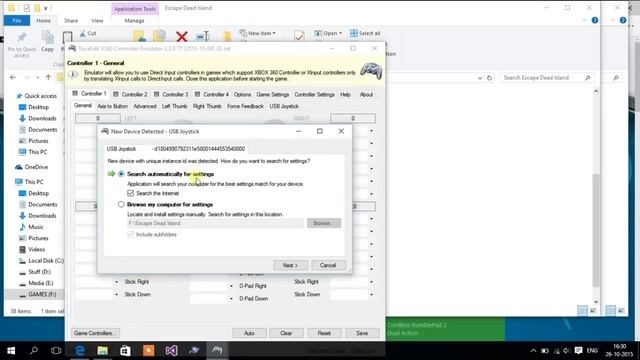Select the Force Feedback sub-tab
The height and width of the screenshot is (360, 640).
(245, 106)
